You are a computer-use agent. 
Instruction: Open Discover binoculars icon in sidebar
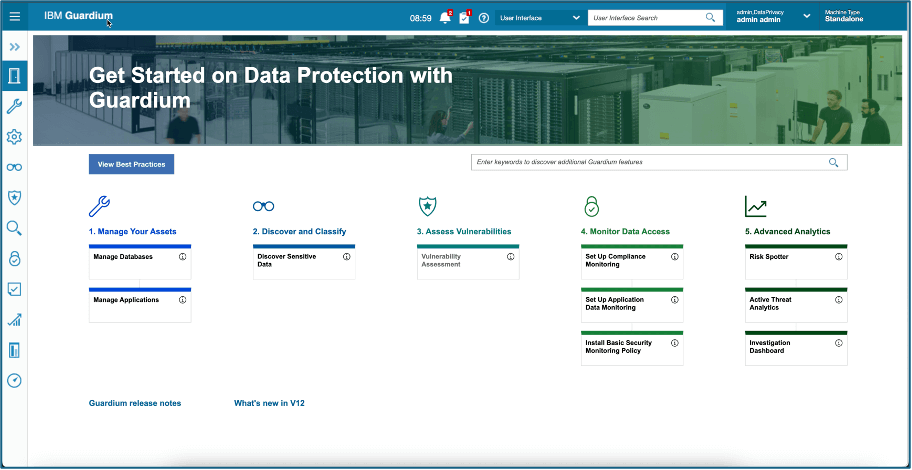tap(15, 168)
